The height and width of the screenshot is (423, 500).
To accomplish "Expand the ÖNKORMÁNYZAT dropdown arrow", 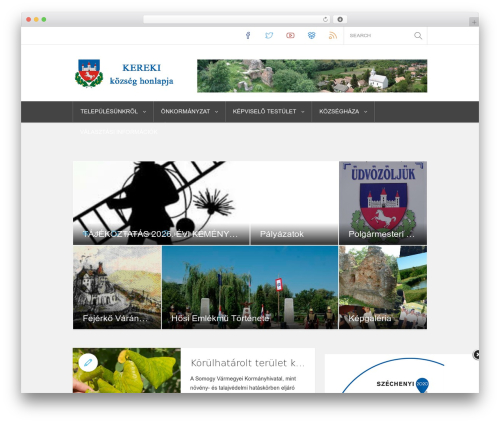I will pos(216,112).
